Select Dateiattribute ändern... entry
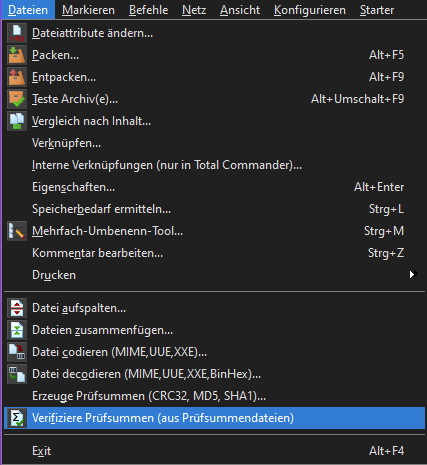 pyautogui.click(x=214, y=33)
